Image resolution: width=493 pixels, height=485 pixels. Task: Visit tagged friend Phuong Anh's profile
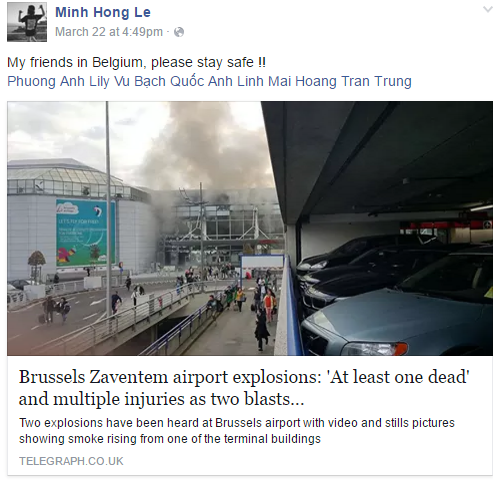click(x=46, y=81)
